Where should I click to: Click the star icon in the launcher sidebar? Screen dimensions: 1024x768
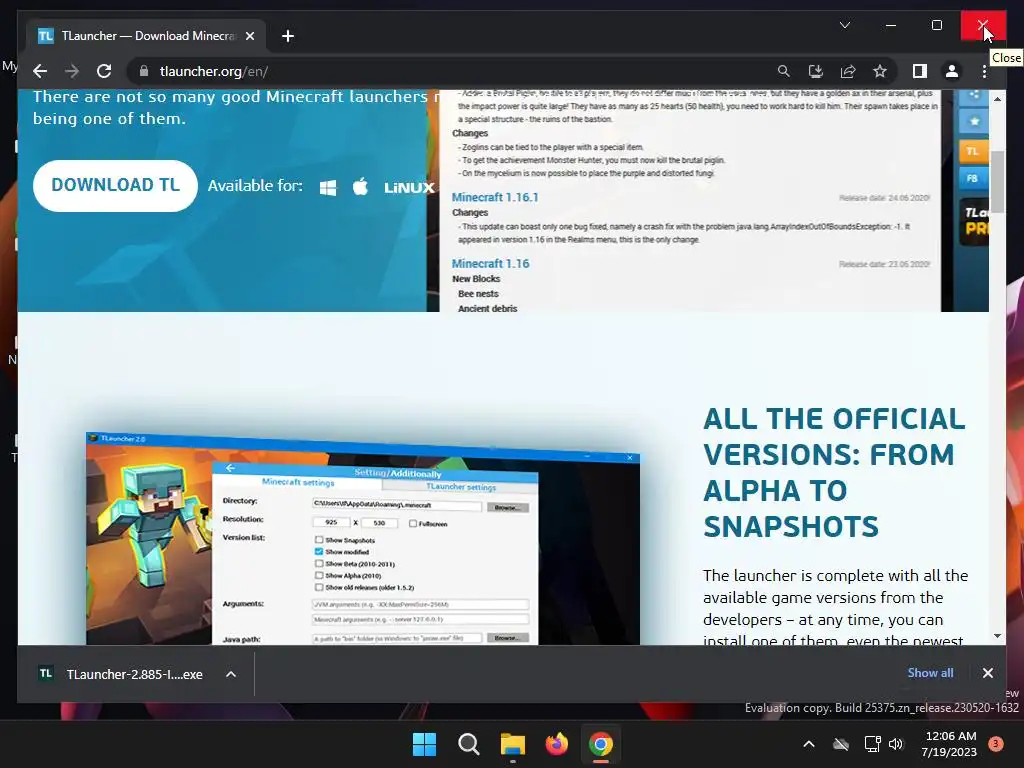(974, 121)
